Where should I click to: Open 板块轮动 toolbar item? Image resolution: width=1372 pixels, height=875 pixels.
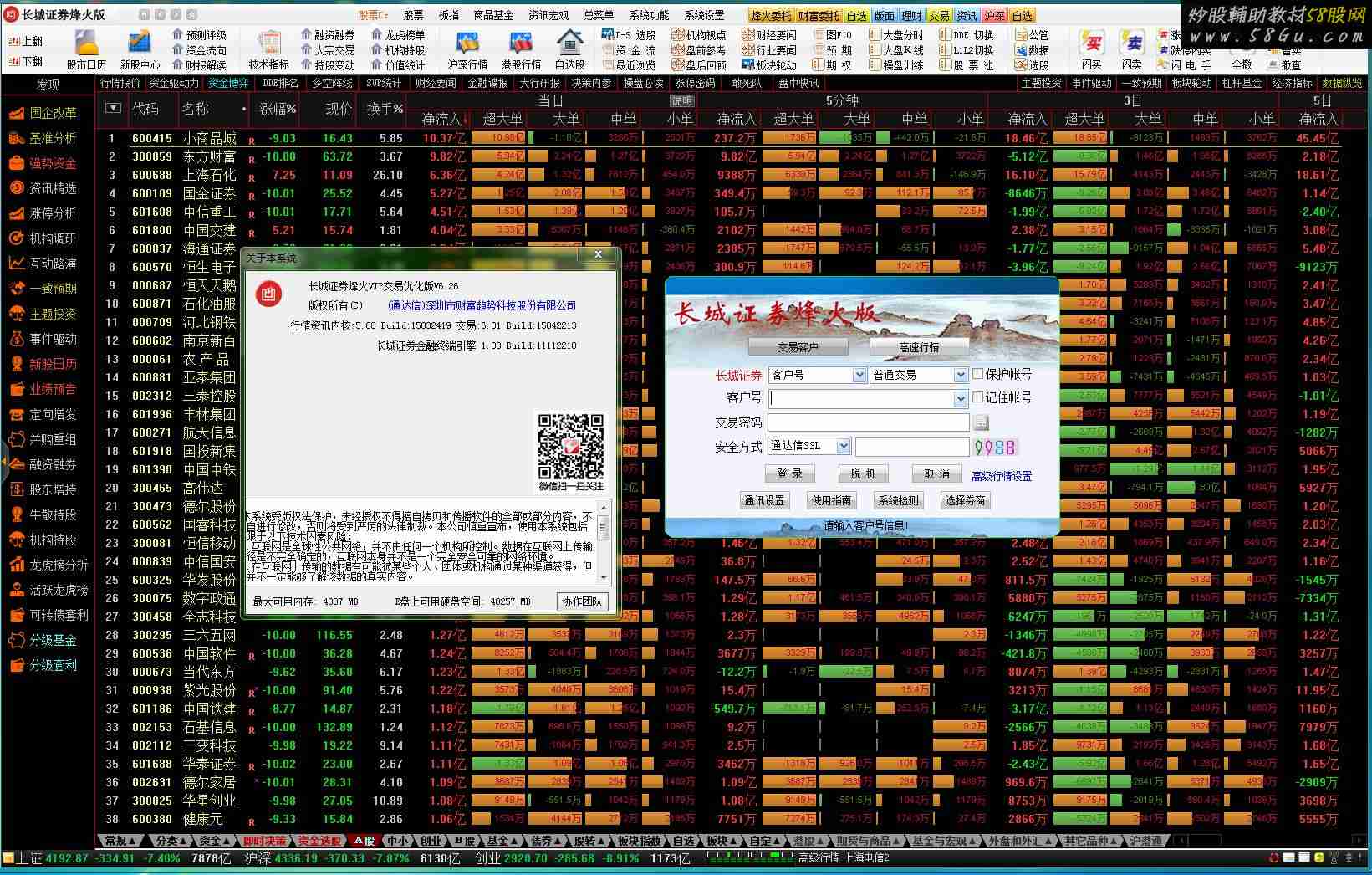pyautogui.click(x=769, y=65)
